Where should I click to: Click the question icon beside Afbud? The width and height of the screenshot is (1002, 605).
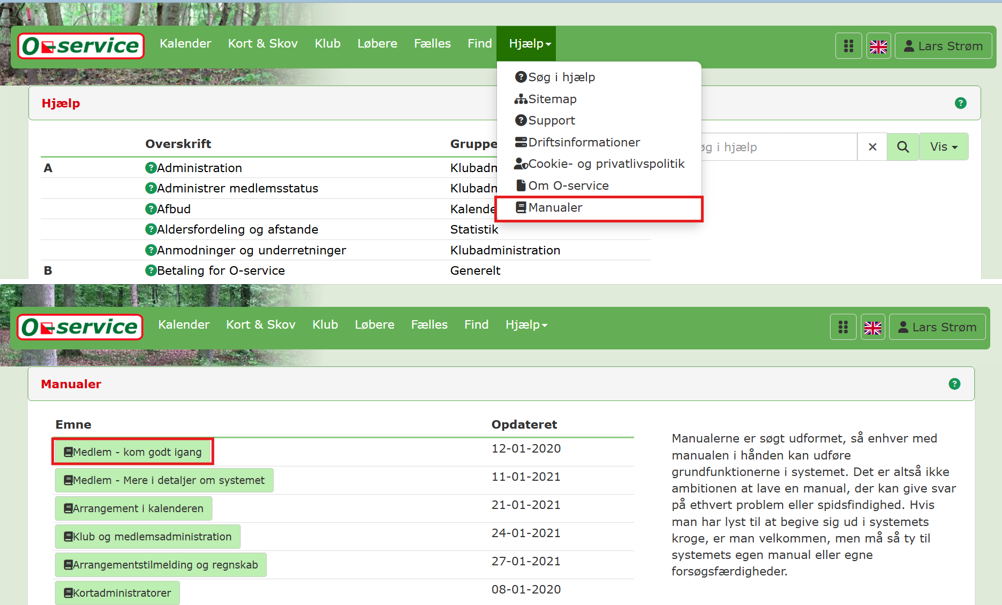coord(151,209)
